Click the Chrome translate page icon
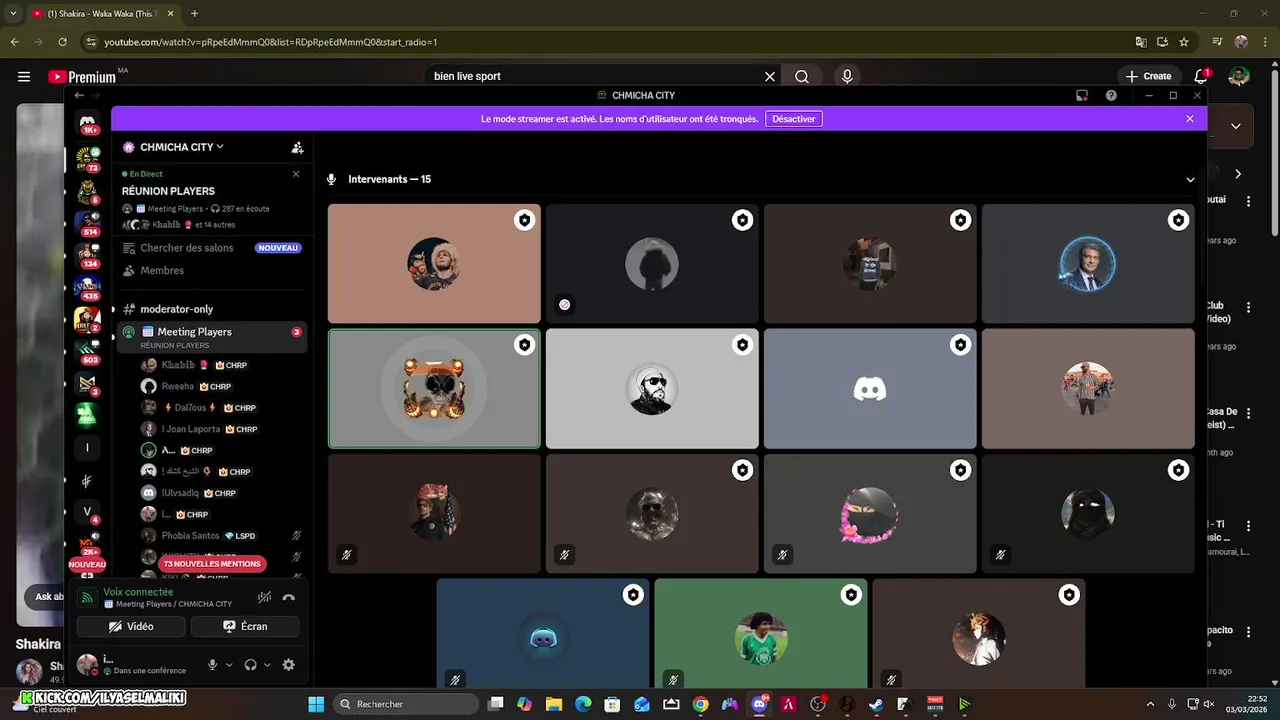 point(1141,42)
